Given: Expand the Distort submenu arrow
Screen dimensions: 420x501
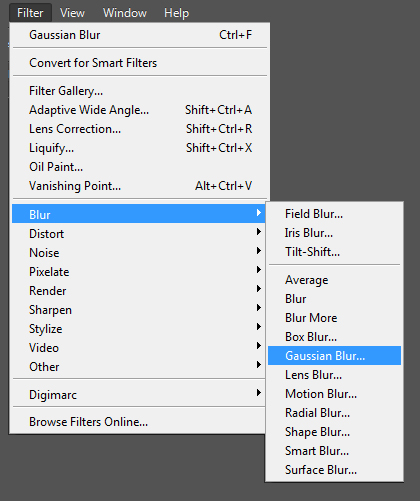Looking at the screenshot, I should tap(259, 232).
